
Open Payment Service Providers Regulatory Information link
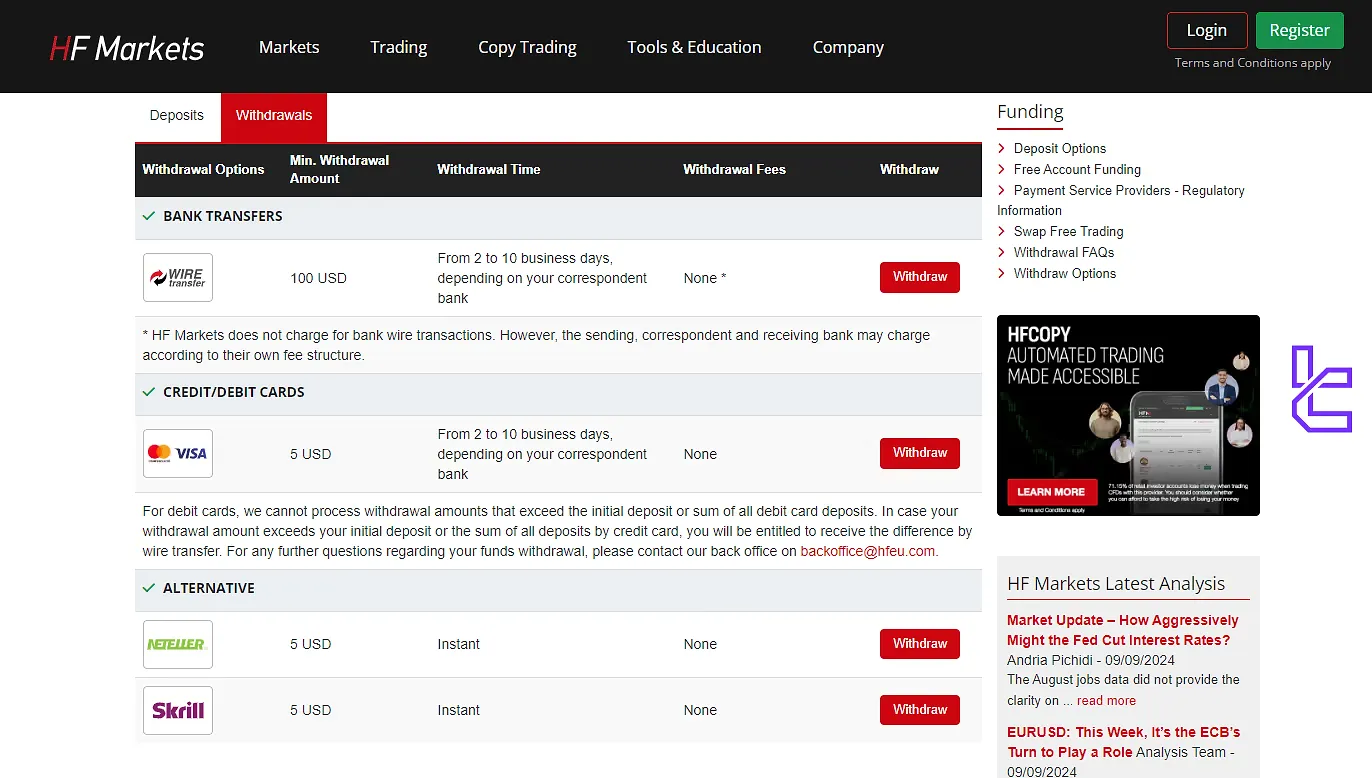click(x=1121, y=200)
